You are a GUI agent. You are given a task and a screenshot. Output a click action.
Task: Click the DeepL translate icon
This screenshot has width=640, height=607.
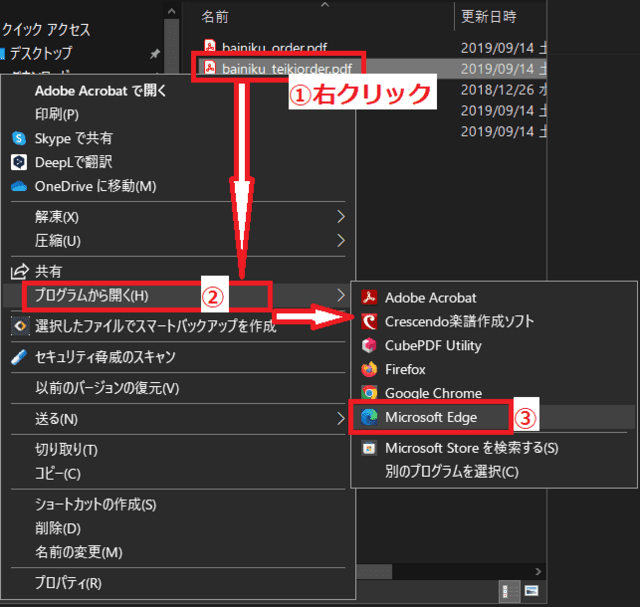tap(18, 162)
